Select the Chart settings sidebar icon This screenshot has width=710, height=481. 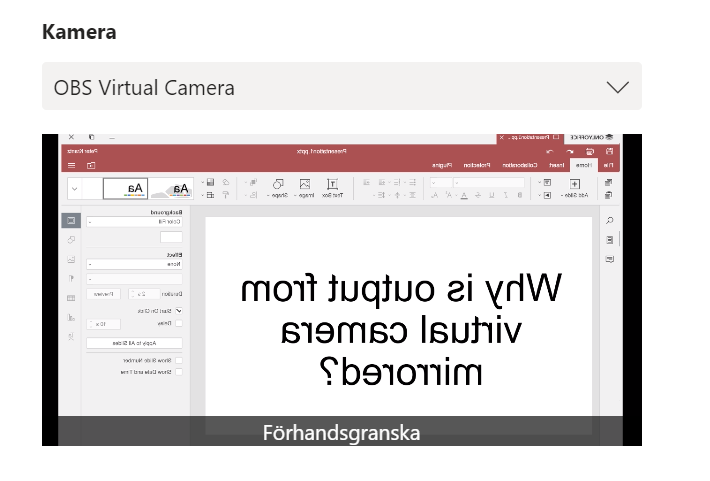point(71,317)
